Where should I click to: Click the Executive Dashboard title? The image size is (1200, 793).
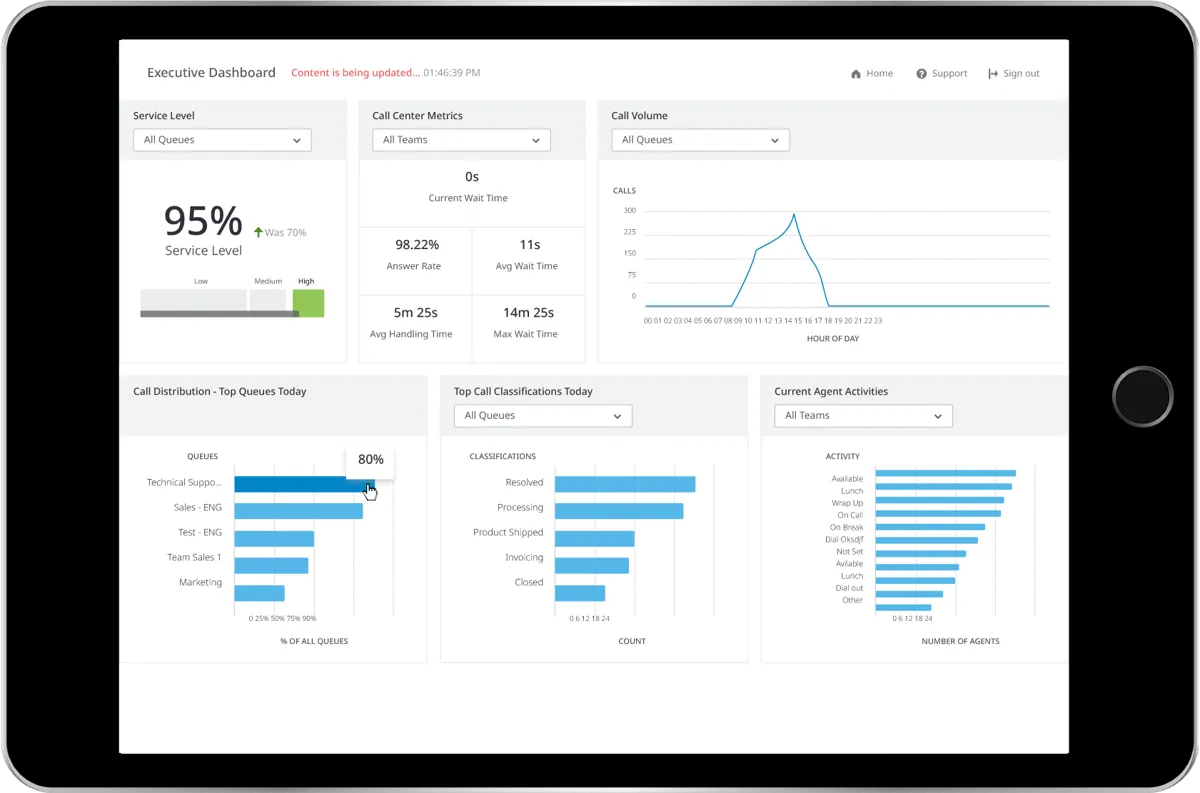pos(211,72)
